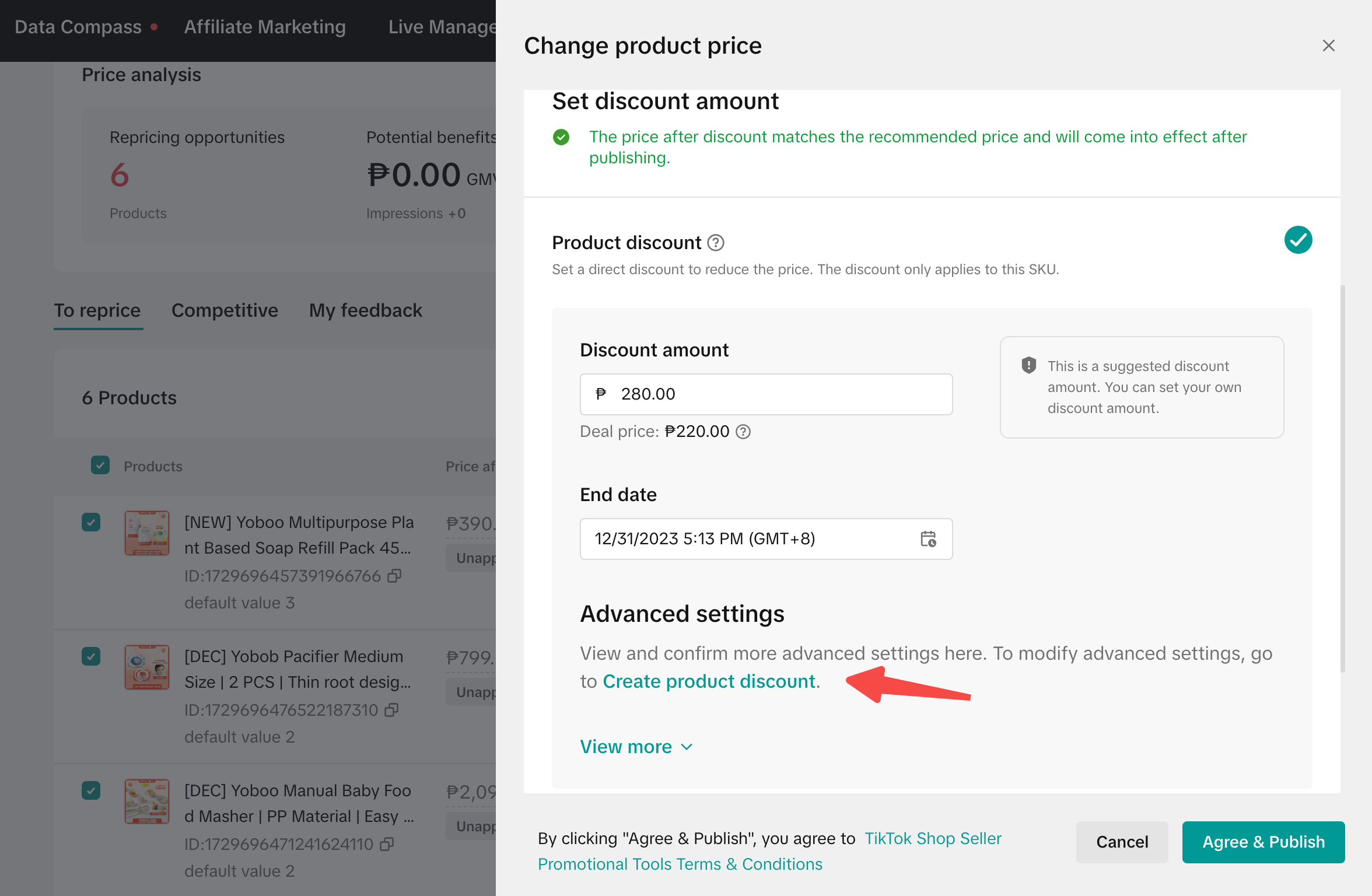Copy the Soap Refill Pack product ID

[395, 576]
